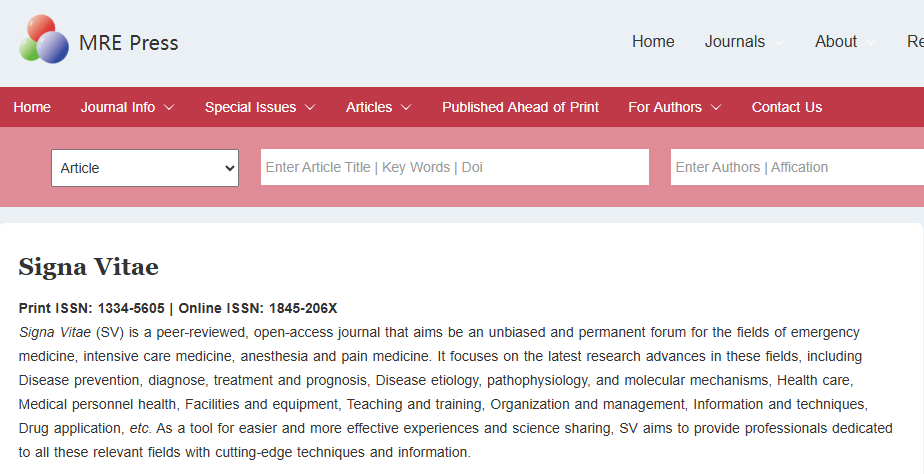Screen dimensions: 924x474
Task: Expand the Special Issues dropdown arrow
Action: [x=310, y=107]
